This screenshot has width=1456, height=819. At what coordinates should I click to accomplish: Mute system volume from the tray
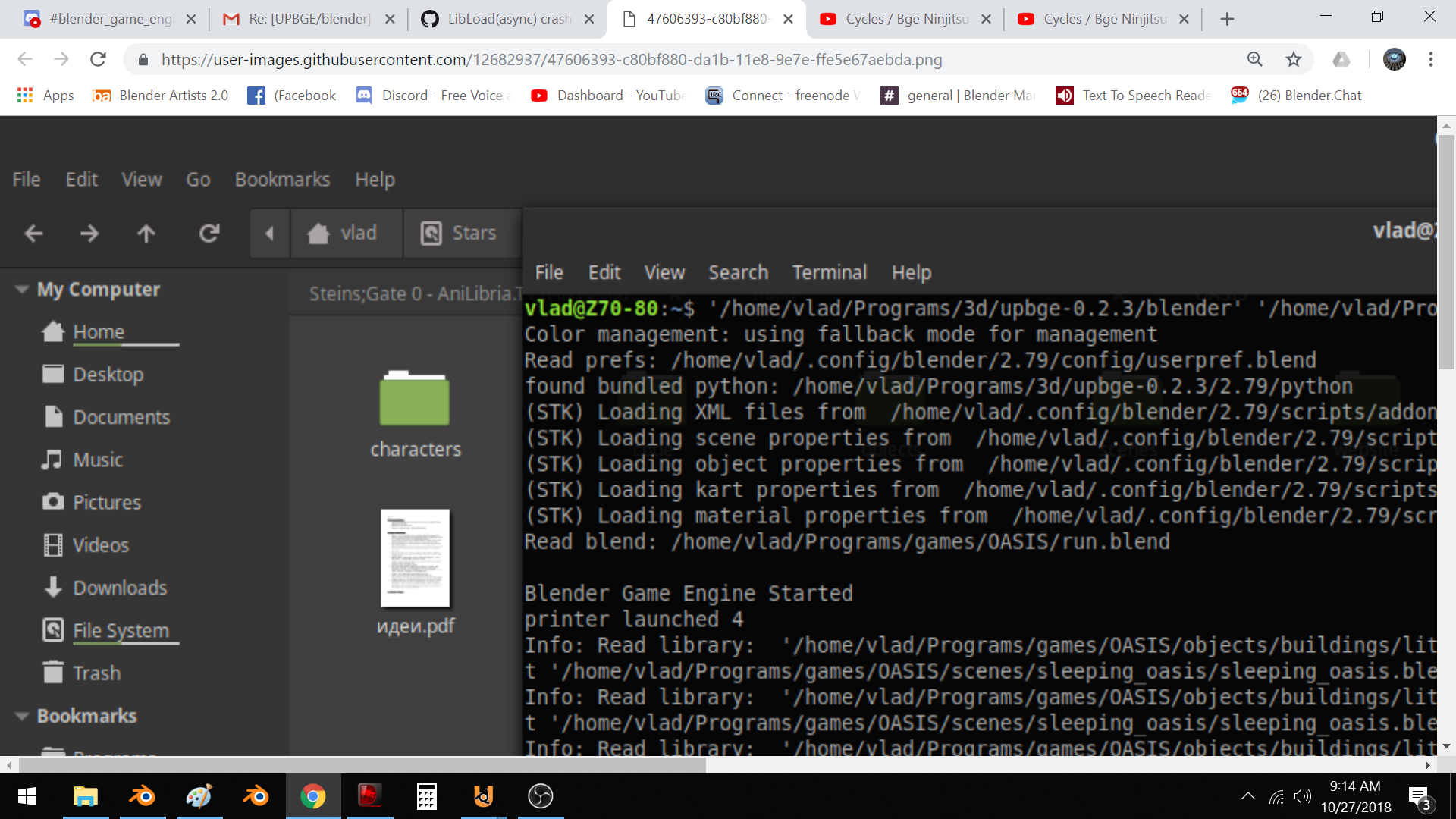(x=1304, y=796)
